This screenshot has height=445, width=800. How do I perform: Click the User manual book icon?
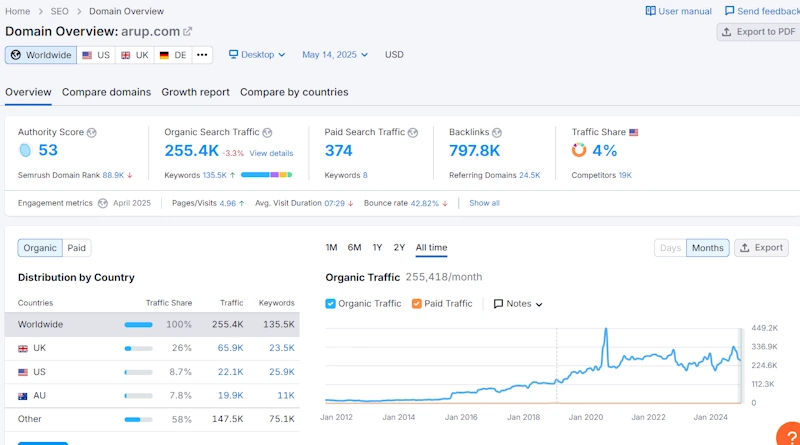(x=651, y=11)
